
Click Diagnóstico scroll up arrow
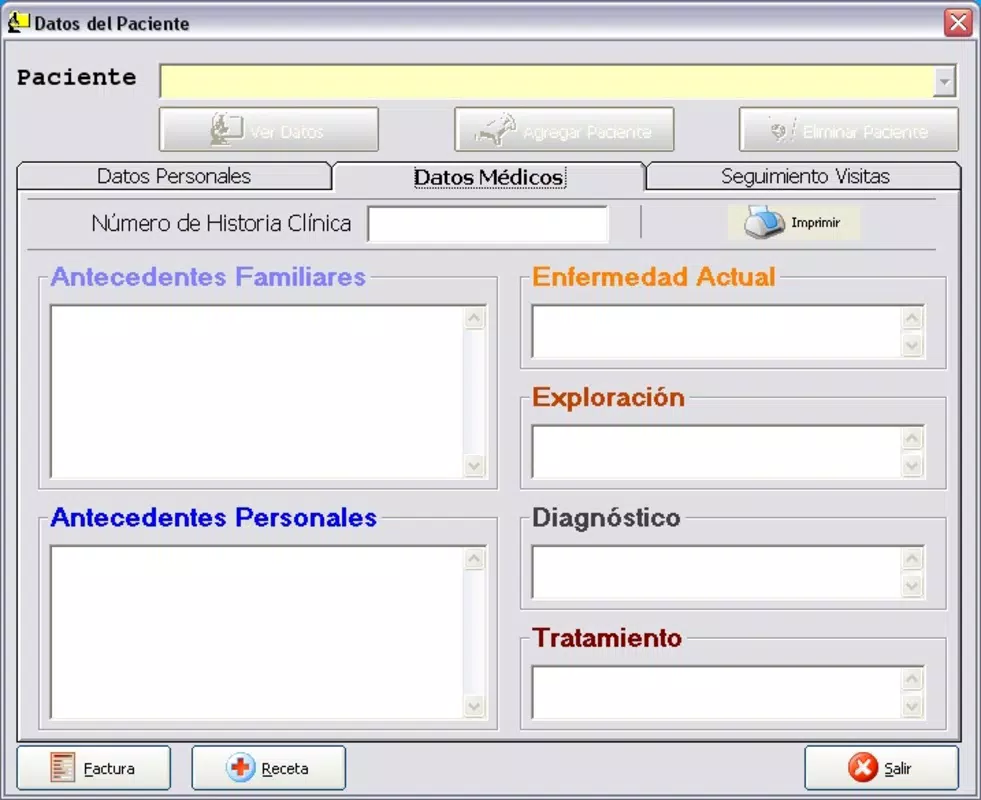912,558
